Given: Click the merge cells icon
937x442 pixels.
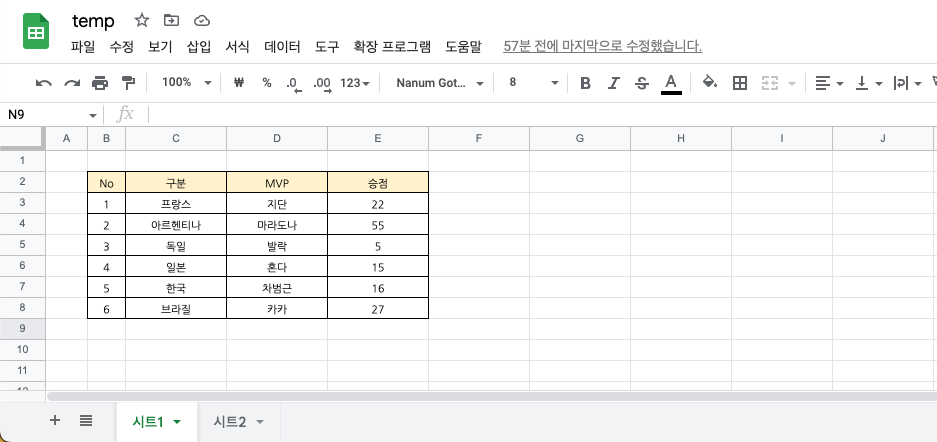Looking at the screenshot, I should (770, 83).
